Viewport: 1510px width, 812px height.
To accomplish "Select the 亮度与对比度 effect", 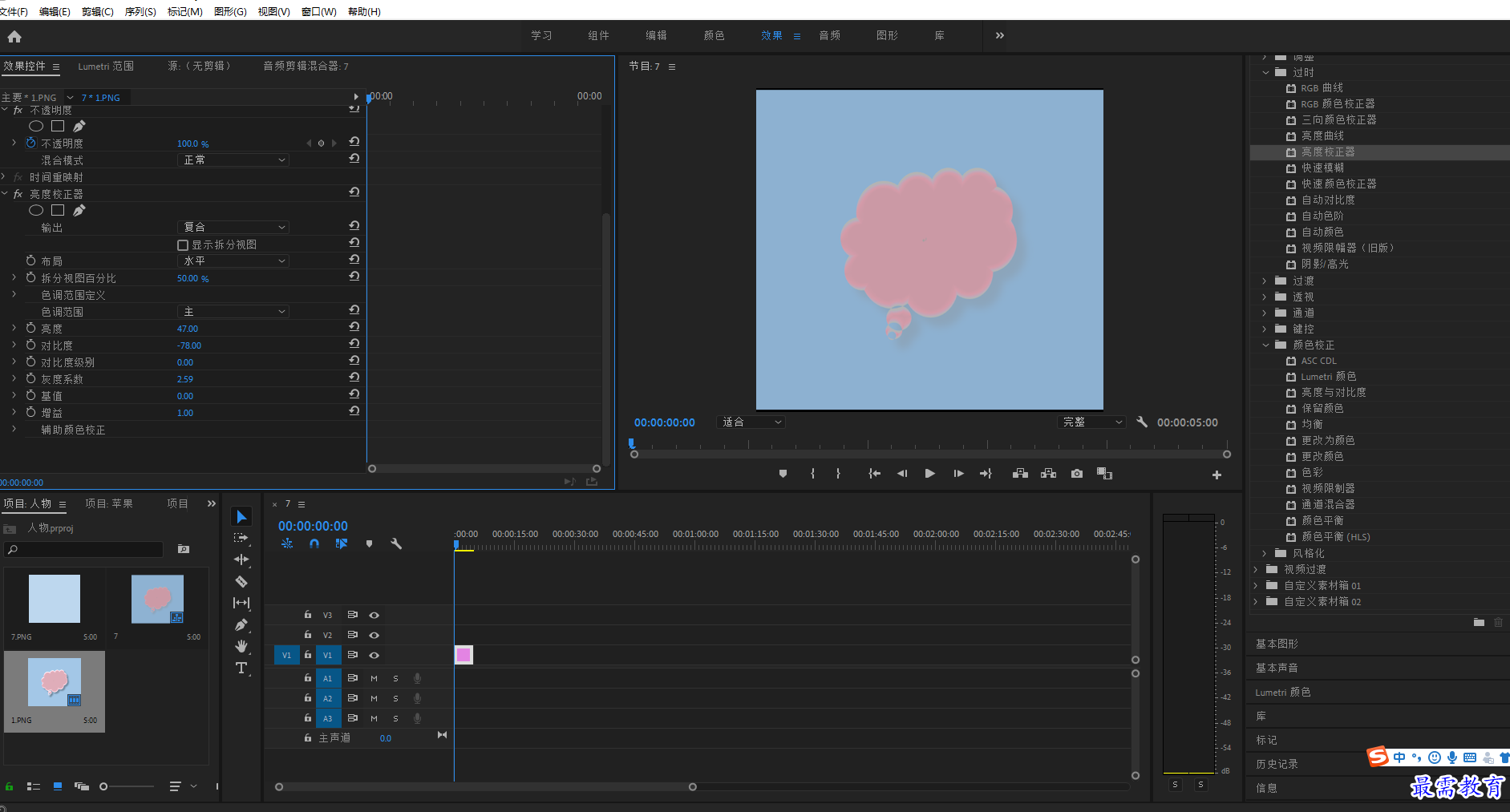I will 1334,392.
